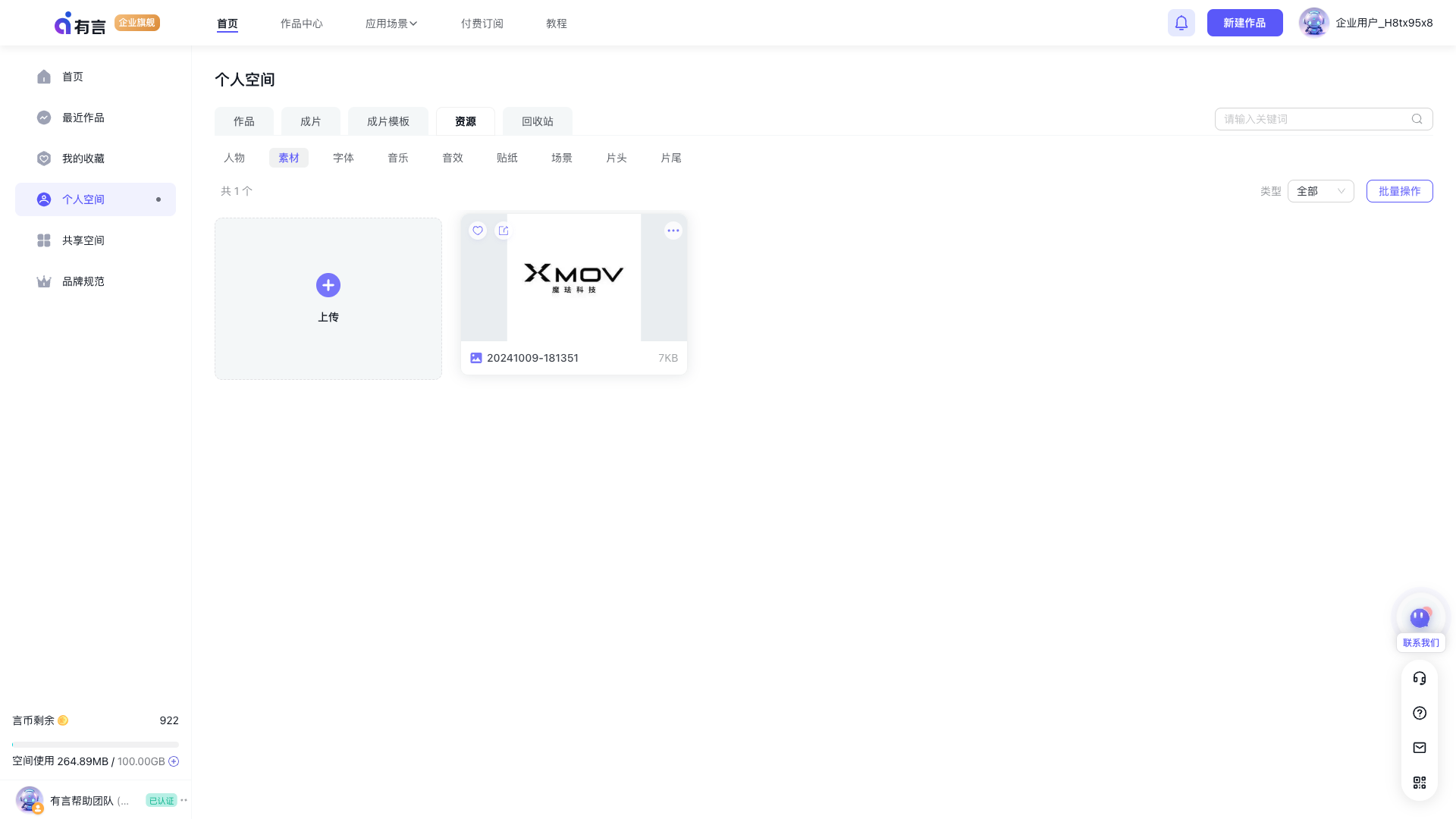The image size is (1456, 819).
Task: Click the 新建作品 button
Action: (x=1244, y=23)
